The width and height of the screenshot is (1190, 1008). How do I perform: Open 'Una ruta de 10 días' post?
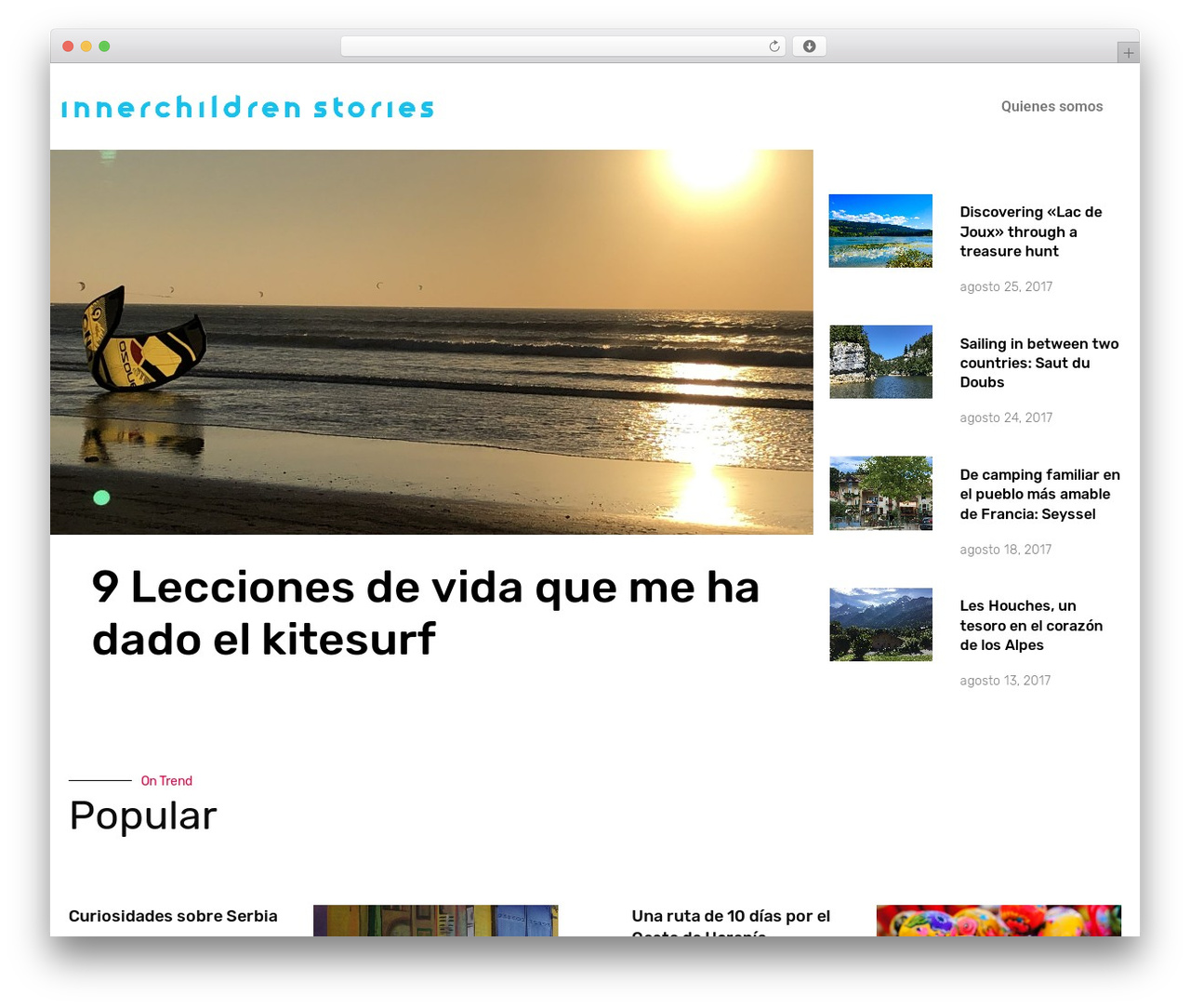tap(731, 922)
